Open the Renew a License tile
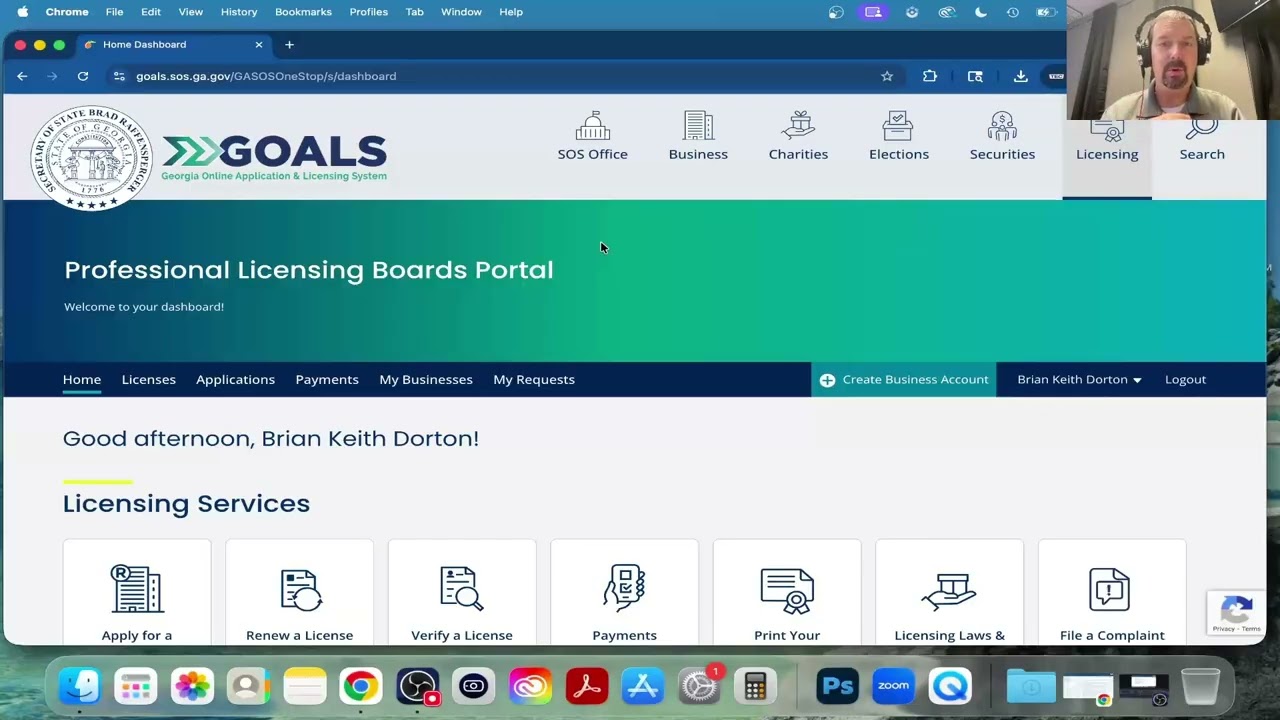1280x720 pixels. click(299, 592)
